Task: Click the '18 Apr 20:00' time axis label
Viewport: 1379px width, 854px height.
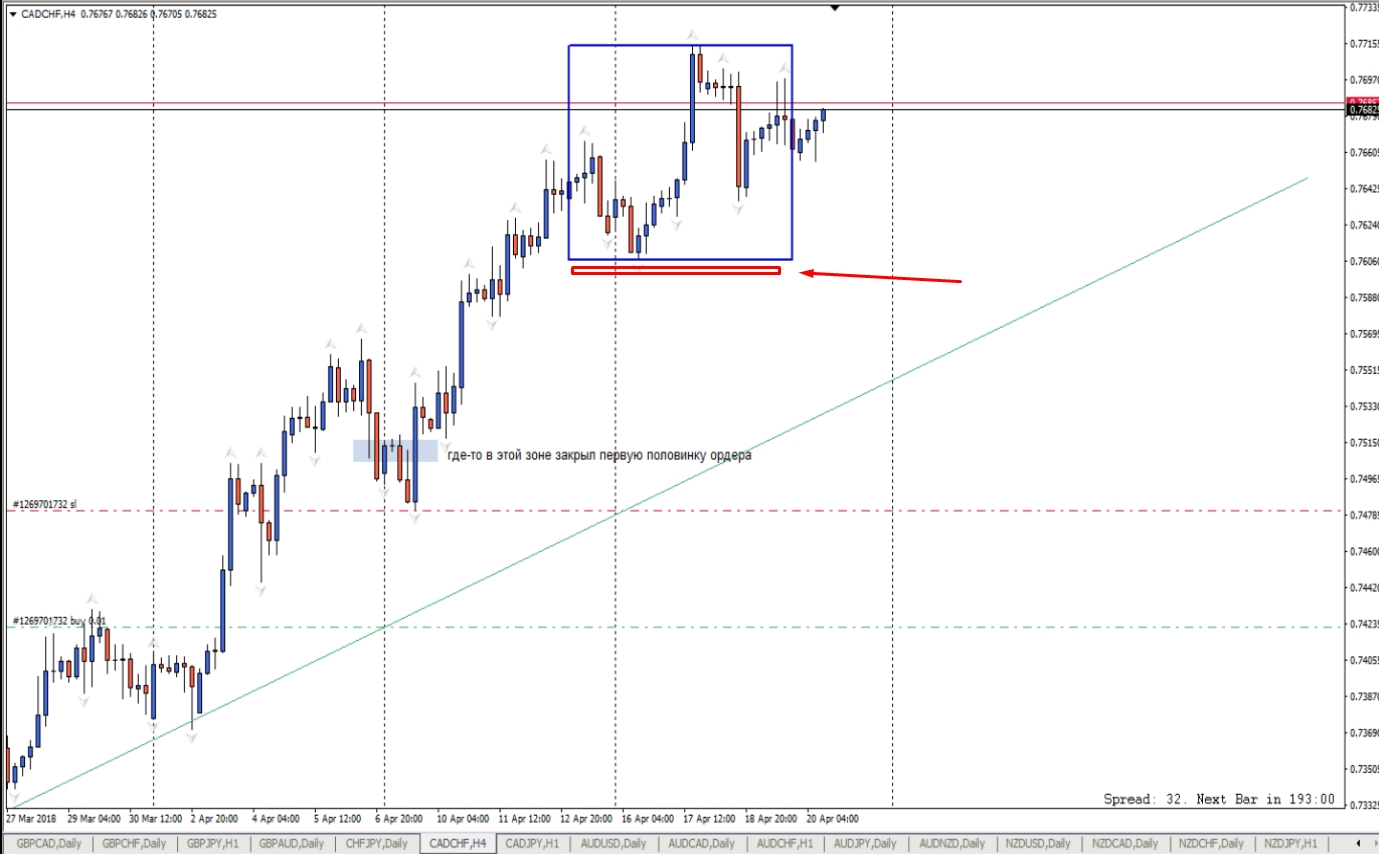Action: [770, 818]
